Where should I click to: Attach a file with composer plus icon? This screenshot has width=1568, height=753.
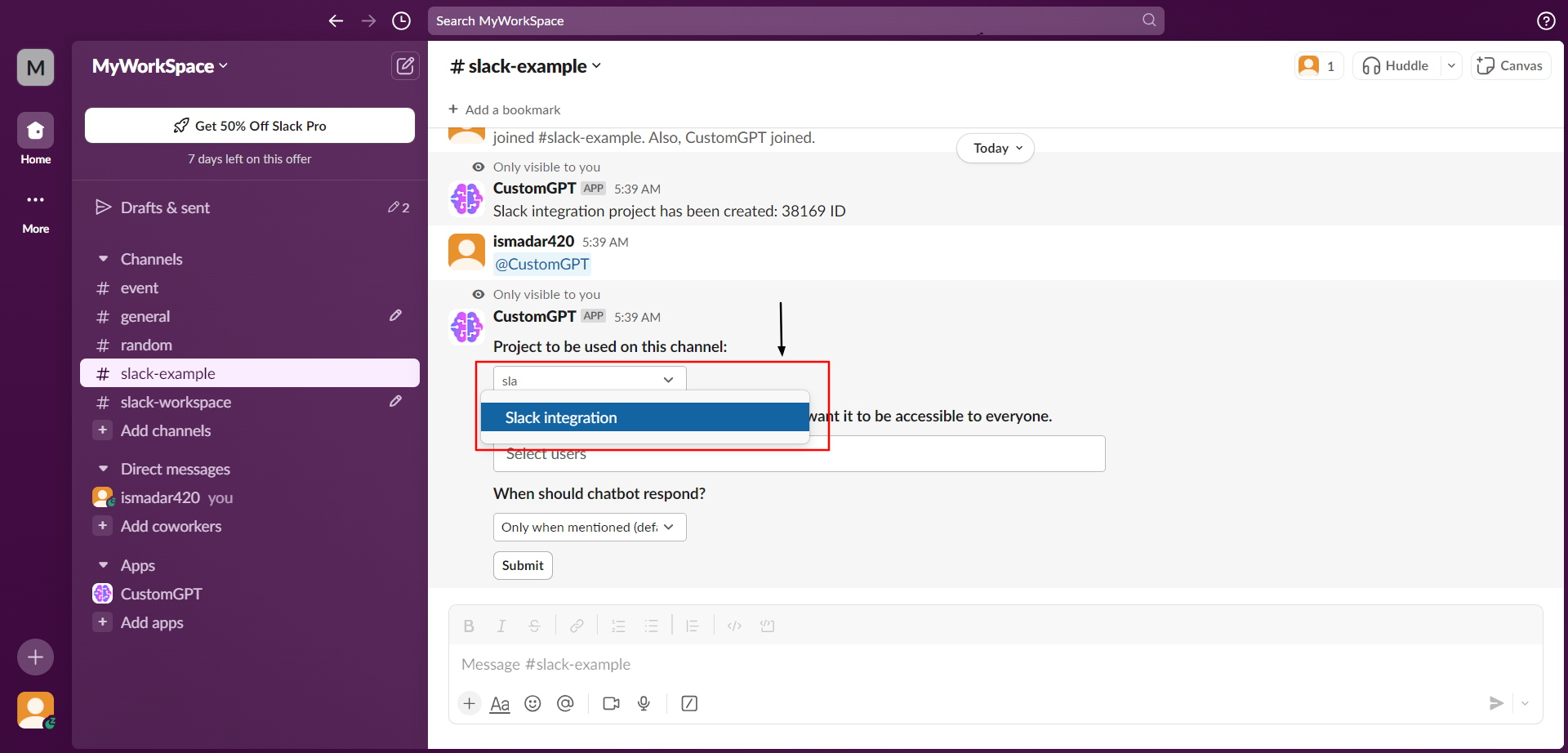click(469, 703)
